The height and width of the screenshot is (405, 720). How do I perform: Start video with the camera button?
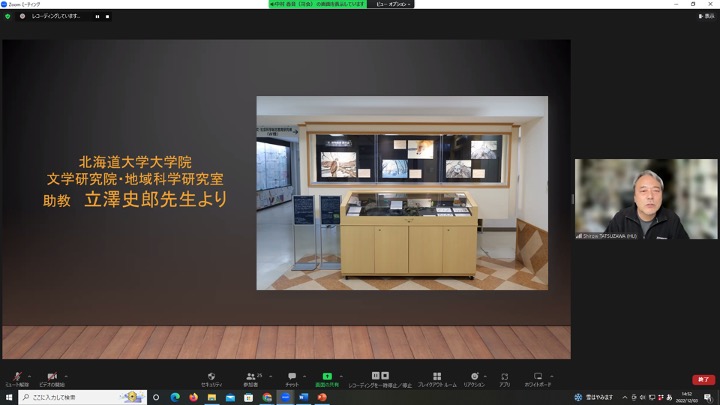pyautogui.click(x=52, y=379)
